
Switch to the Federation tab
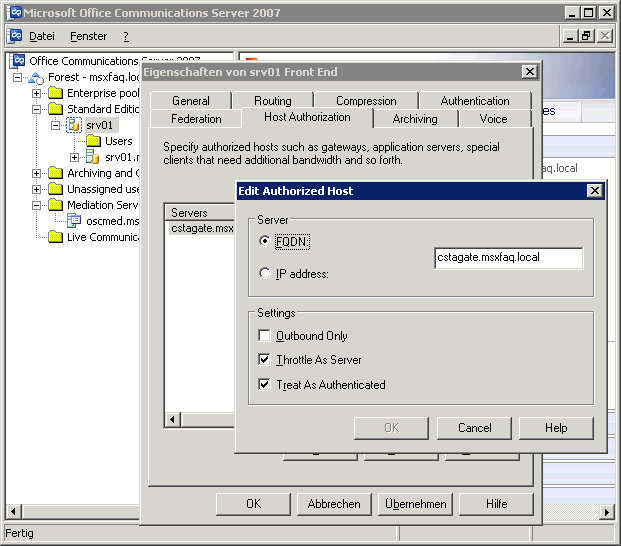196,119
